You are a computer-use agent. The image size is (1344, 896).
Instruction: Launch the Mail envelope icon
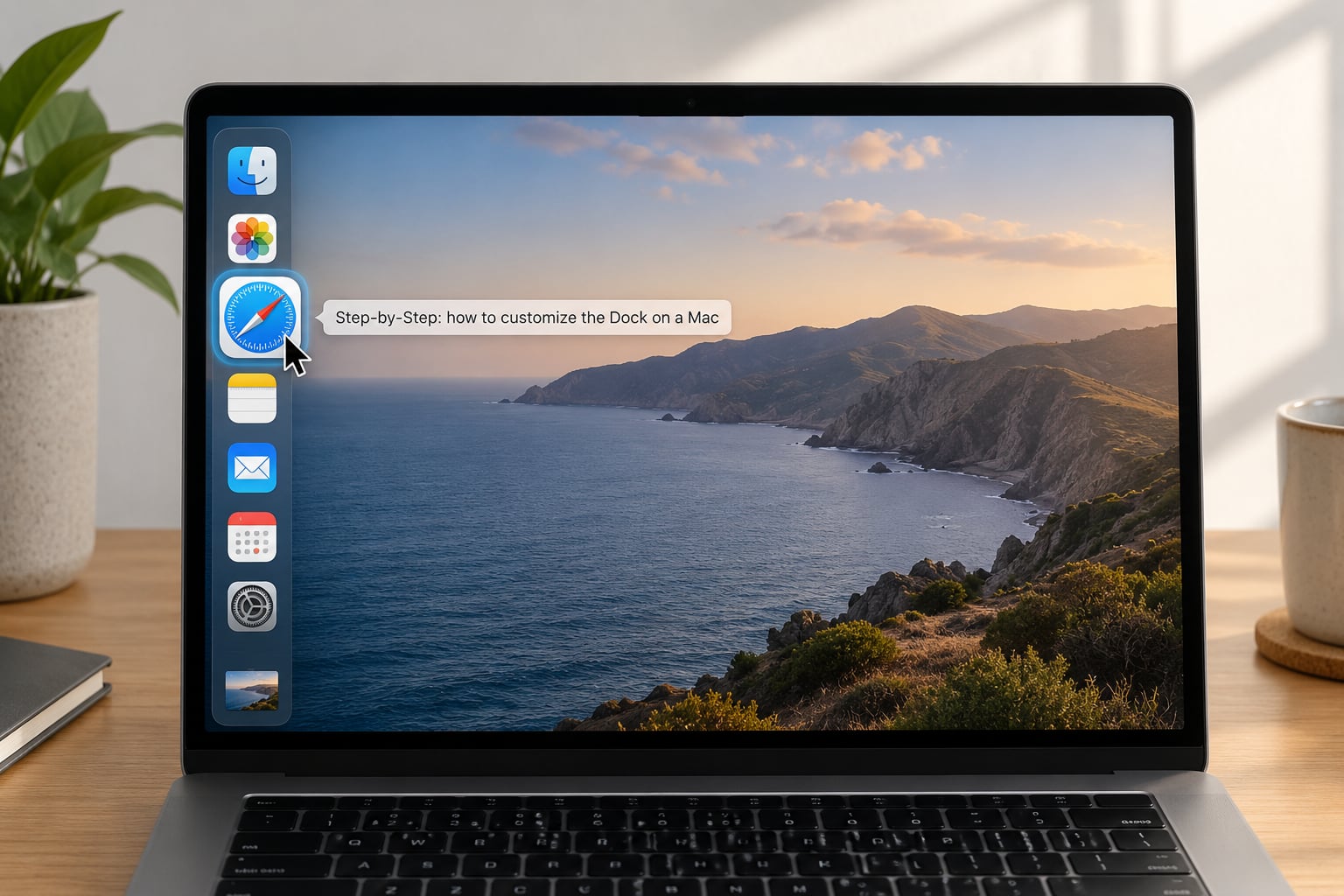coord(252,468)
